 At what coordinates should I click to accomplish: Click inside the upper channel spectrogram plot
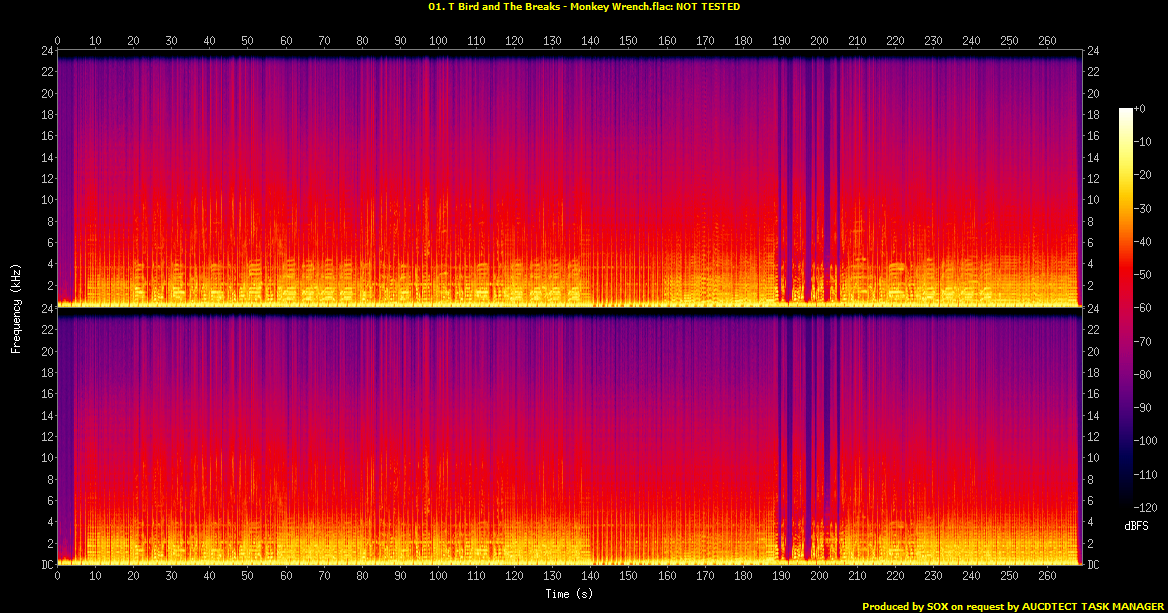[569, 179]
